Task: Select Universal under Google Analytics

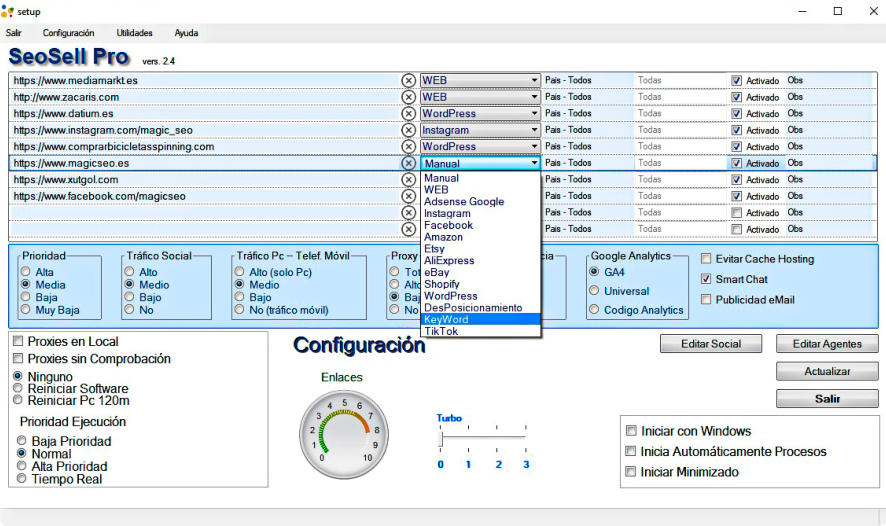Action: coord(594,291)
